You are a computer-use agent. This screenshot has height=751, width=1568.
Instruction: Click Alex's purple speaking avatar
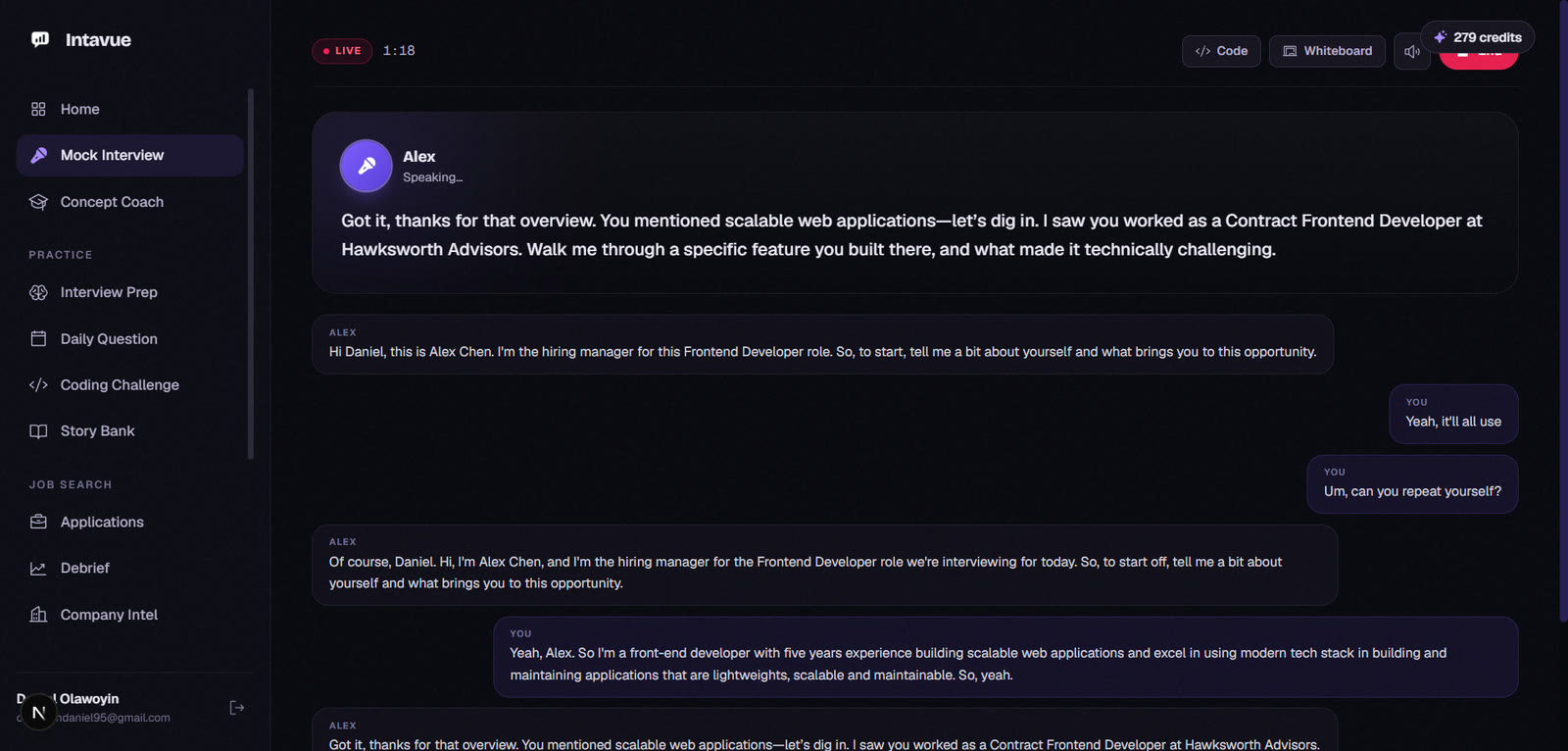[367, 166]
